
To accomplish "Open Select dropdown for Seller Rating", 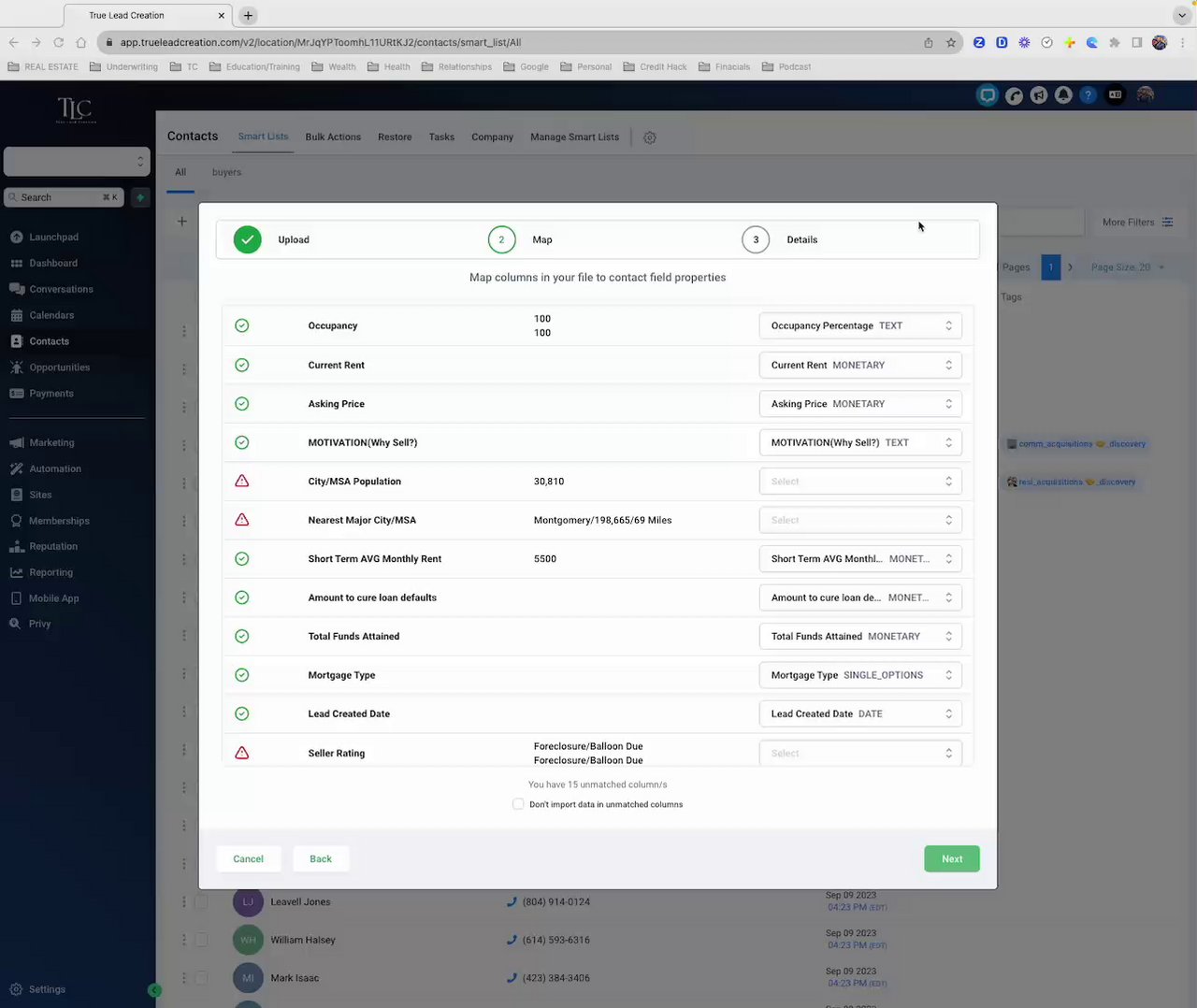I will pos(860,753).
